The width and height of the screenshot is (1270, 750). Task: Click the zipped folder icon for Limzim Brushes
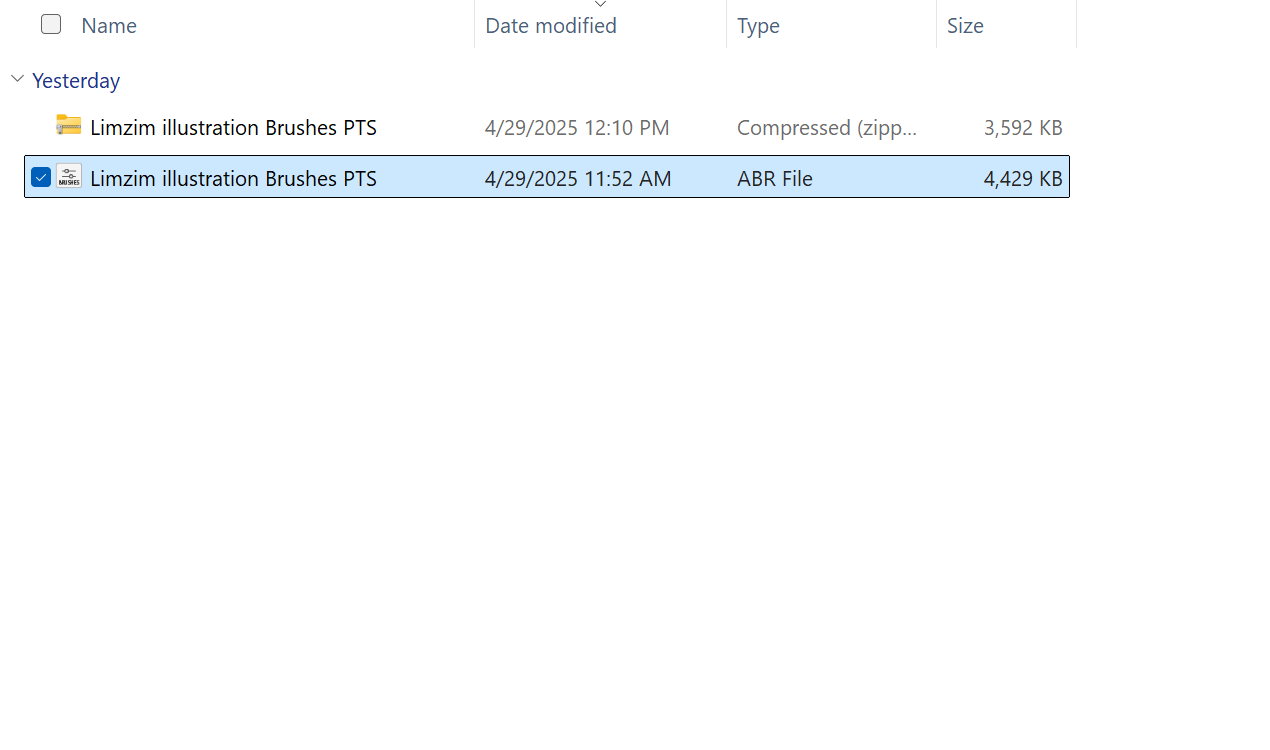(69, 126)
